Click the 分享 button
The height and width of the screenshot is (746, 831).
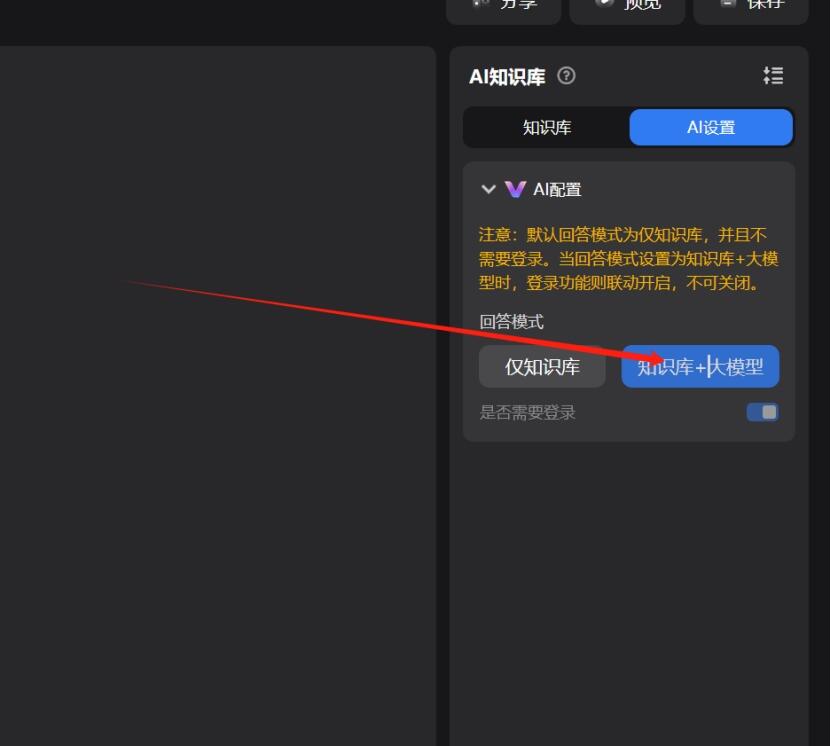click(x=504, y=7)
